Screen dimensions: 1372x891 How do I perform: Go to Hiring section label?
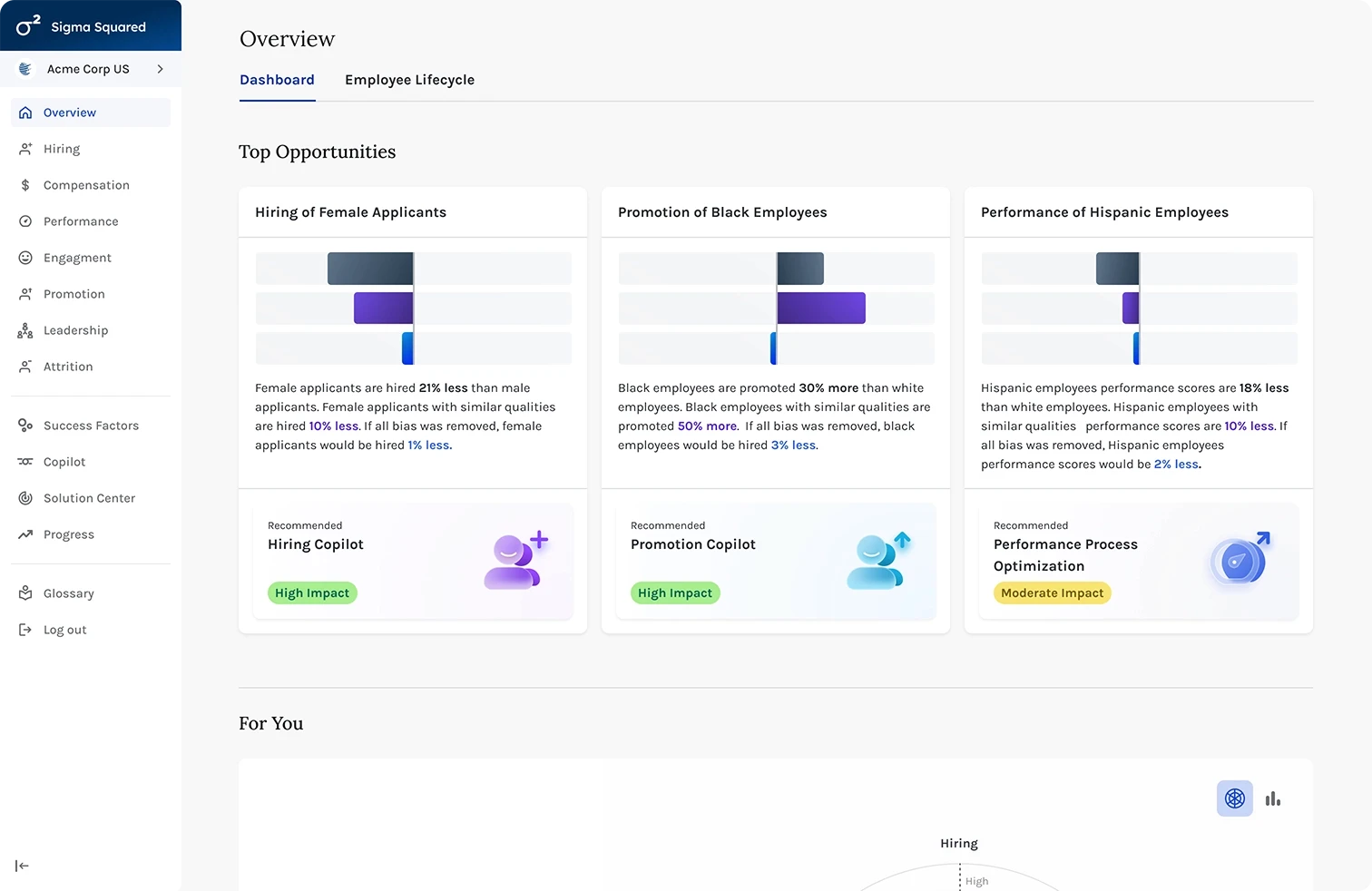pyautogui.click(x=62, y=149)
